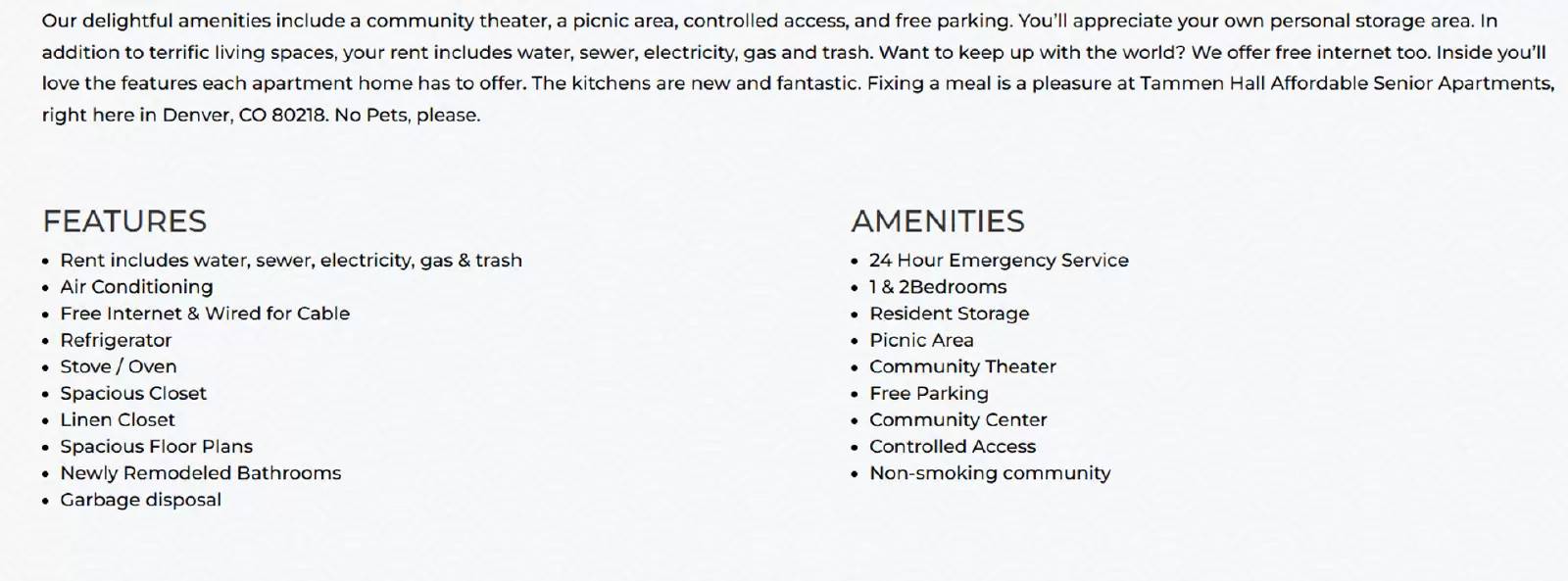Click 'Non-smoking community' list item
The image size is (1568, 581).
tap(990, 472)
